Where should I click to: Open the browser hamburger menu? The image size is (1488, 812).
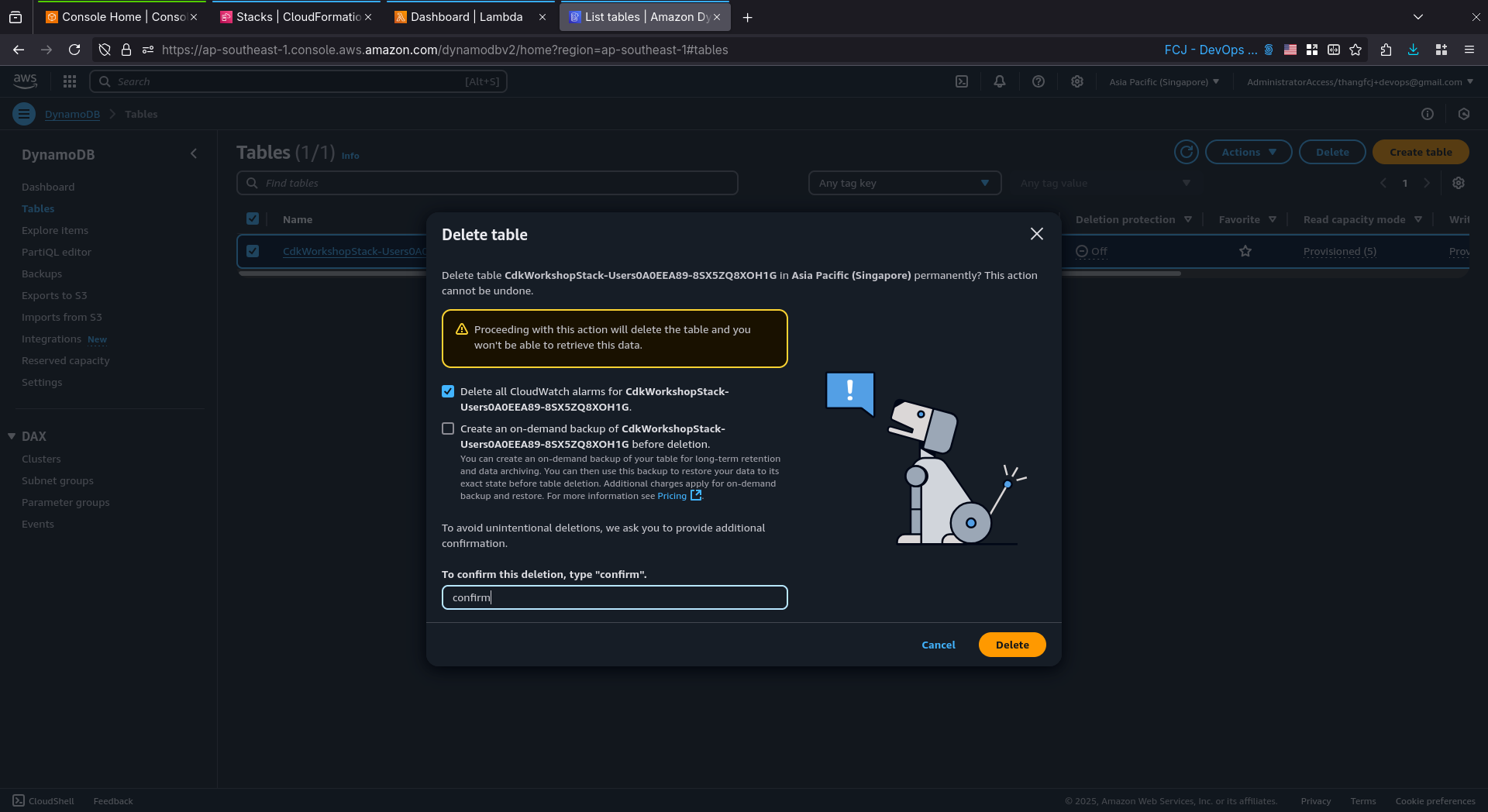tap(1469, 50)
